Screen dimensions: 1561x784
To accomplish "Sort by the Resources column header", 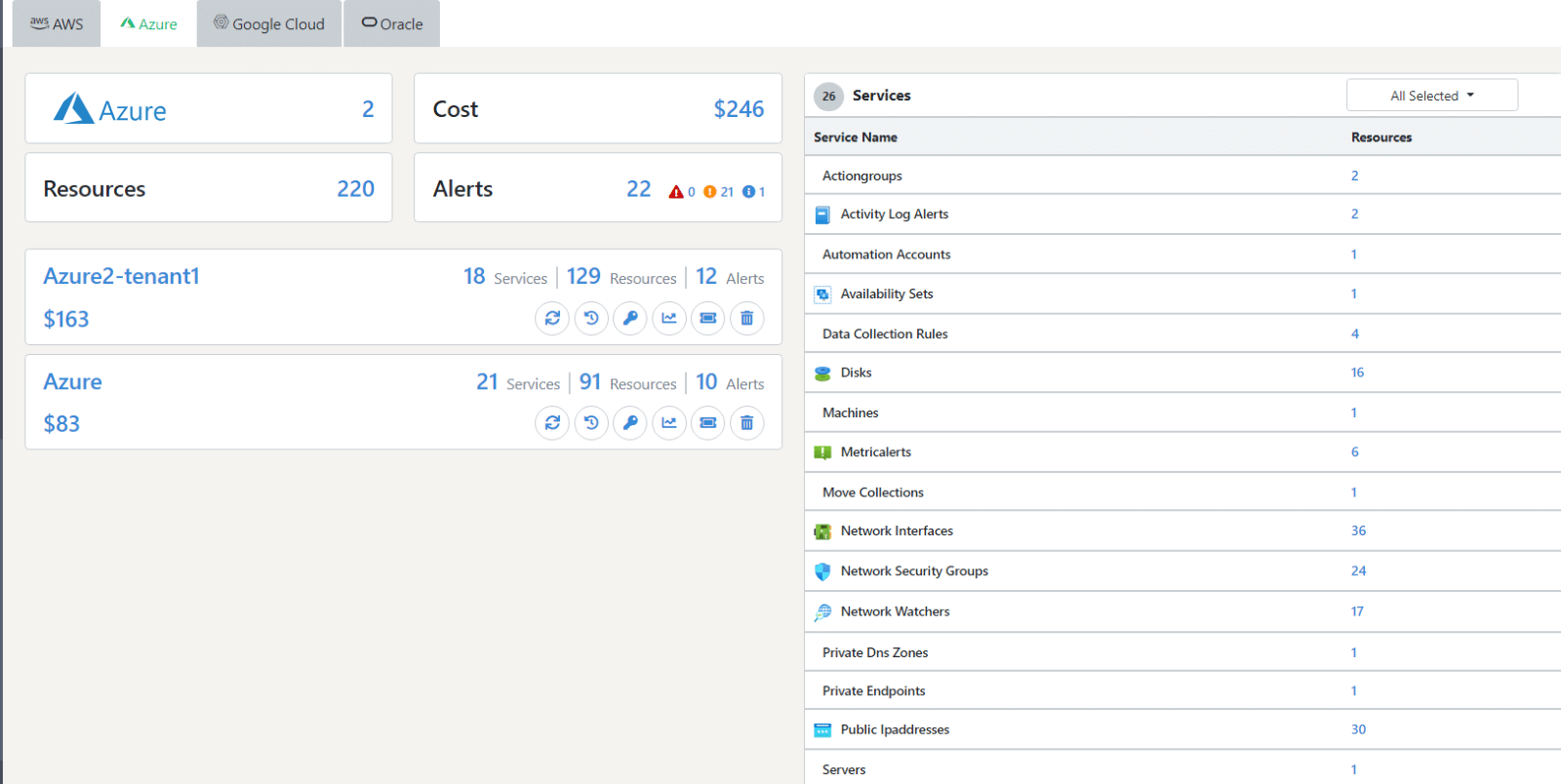I will (1381, 137).
